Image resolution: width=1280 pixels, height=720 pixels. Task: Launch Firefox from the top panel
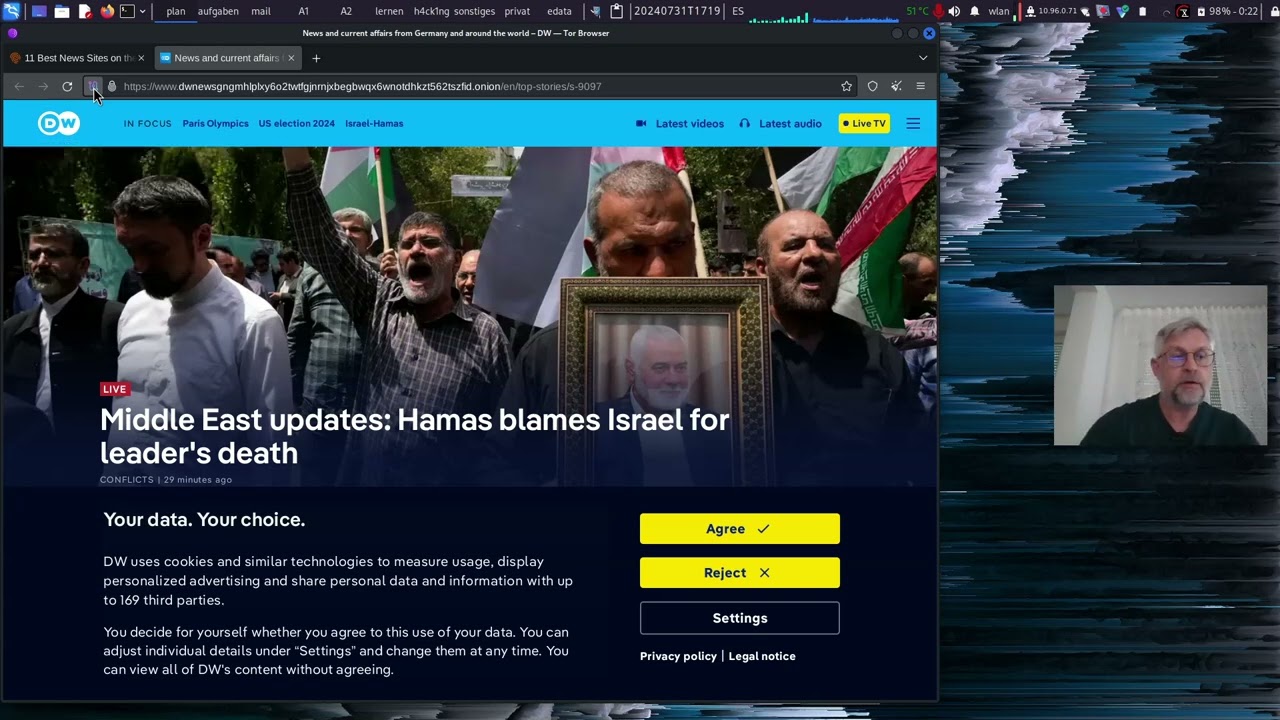click(107, 11)
